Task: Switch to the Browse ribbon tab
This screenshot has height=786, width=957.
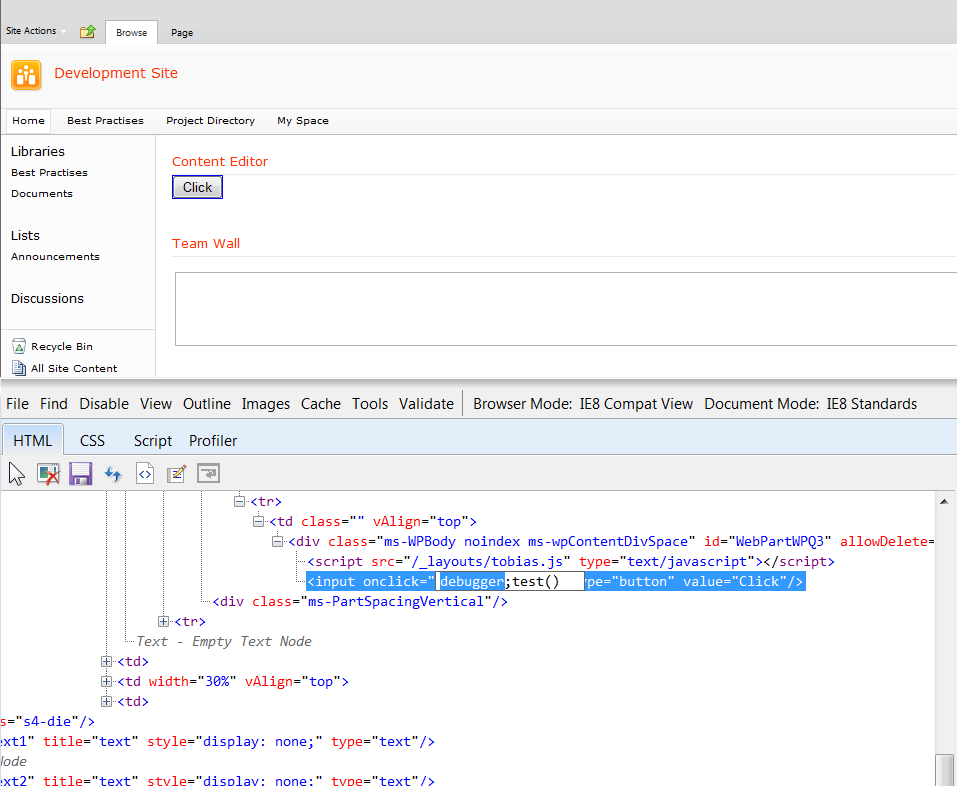Action: coord(131,32)
